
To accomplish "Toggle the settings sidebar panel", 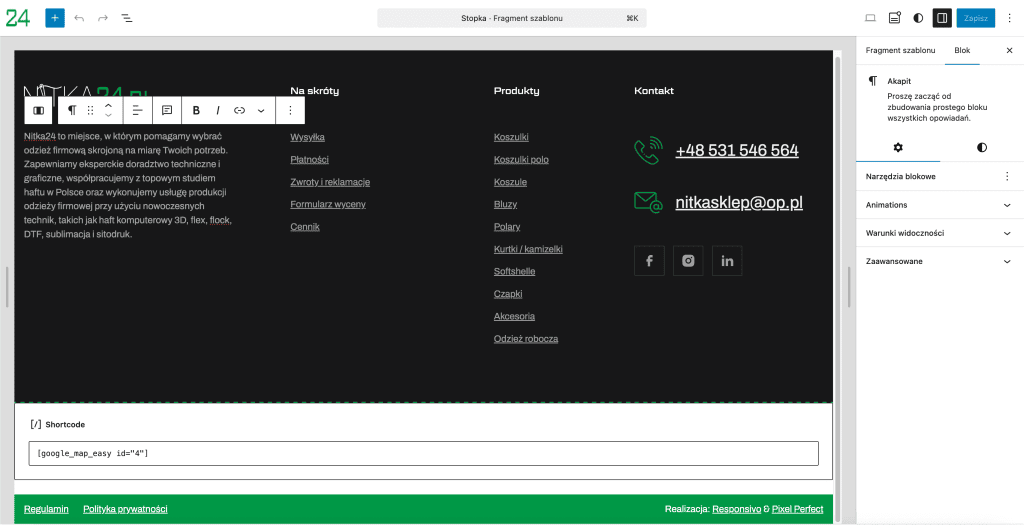I will click(941, 18).
